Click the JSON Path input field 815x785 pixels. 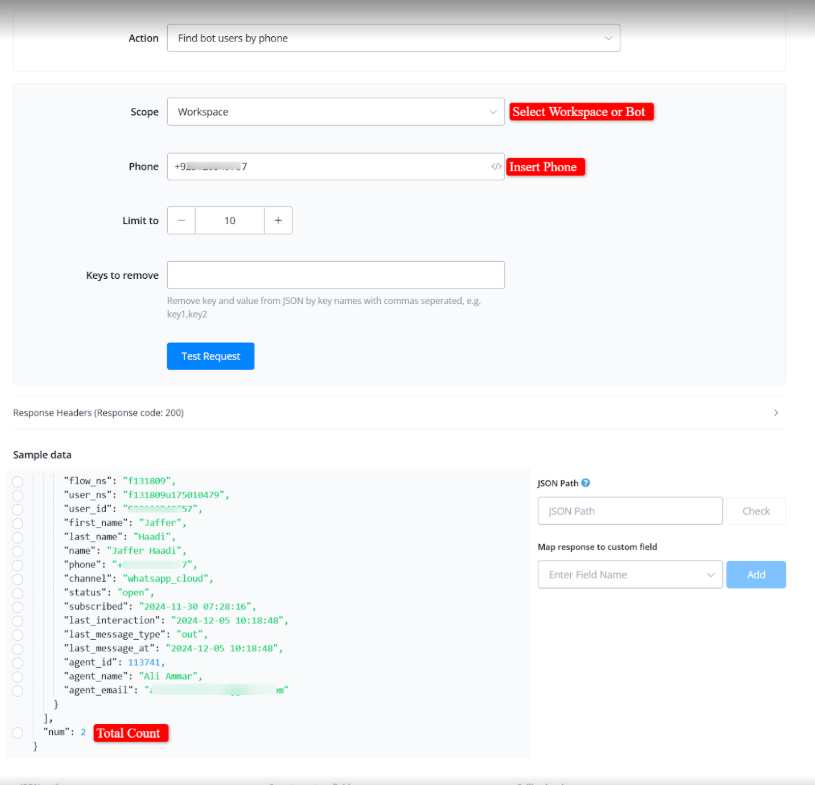629,511
